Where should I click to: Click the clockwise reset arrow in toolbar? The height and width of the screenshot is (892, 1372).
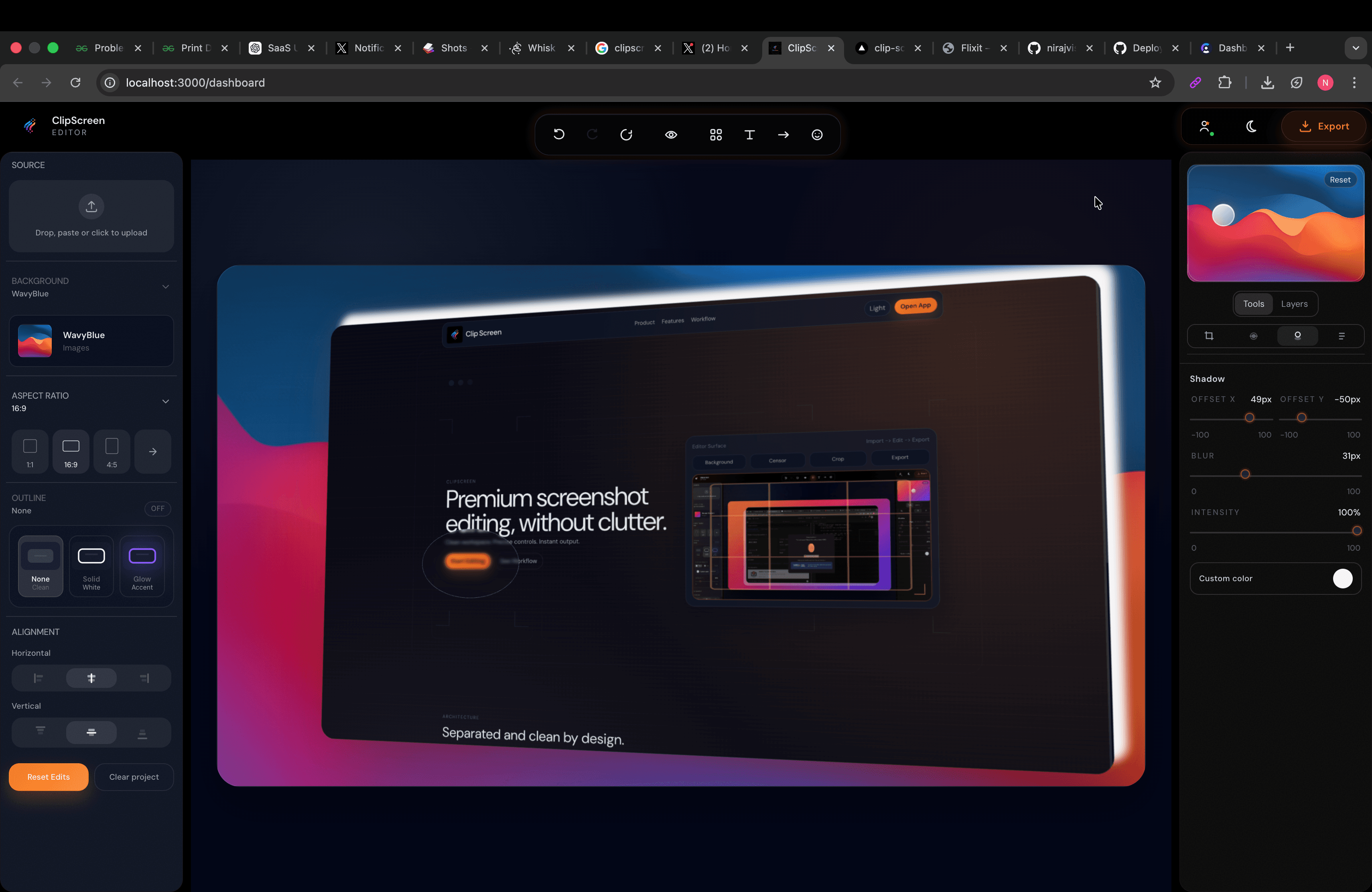pos(626,134)
